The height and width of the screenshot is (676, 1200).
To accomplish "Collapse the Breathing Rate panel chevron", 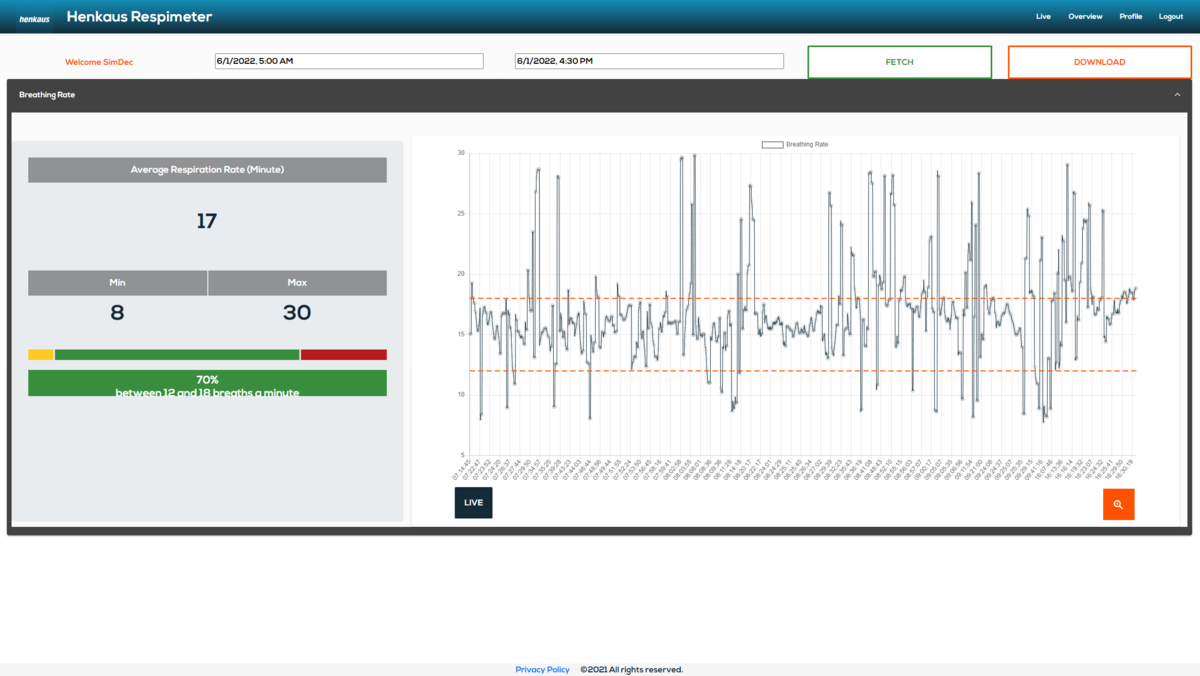I will coord(1176,94).
